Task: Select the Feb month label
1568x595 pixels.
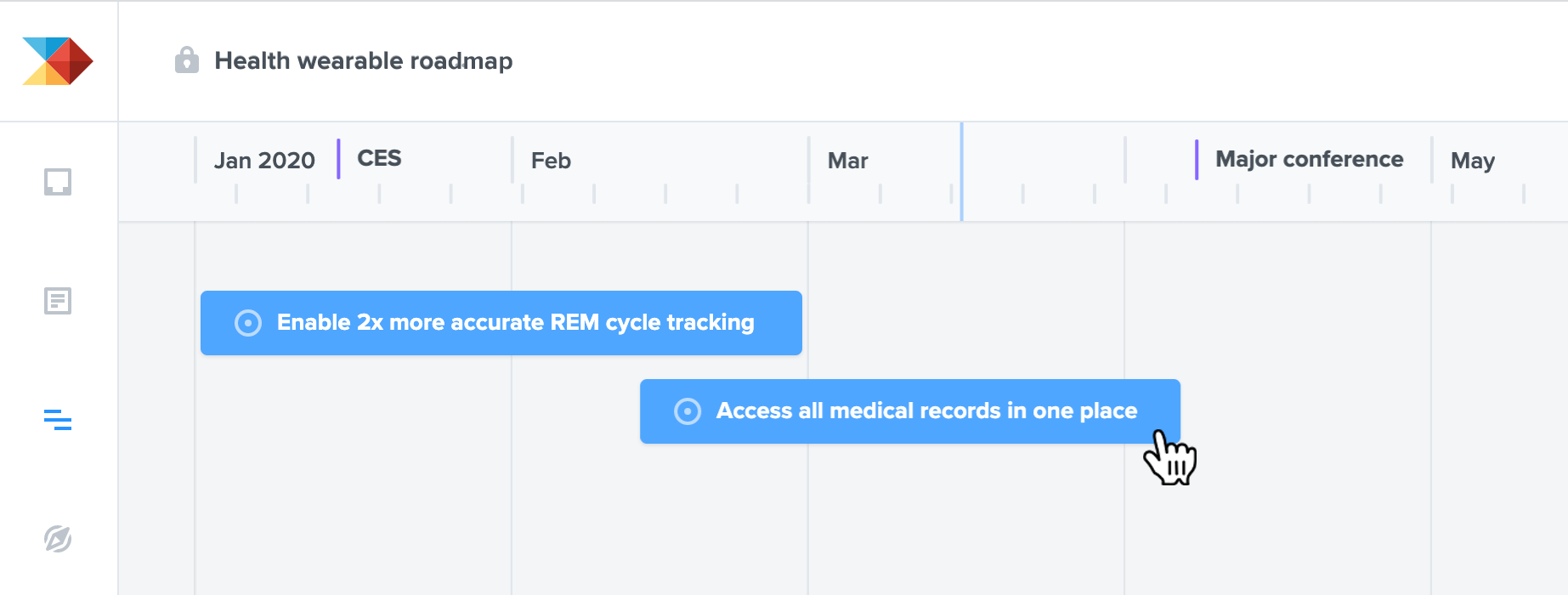Action: (x=551, y=161)
